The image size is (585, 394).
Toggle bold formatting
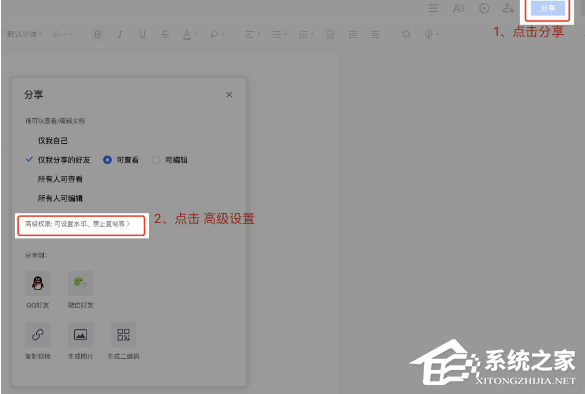tap(97, 34)
